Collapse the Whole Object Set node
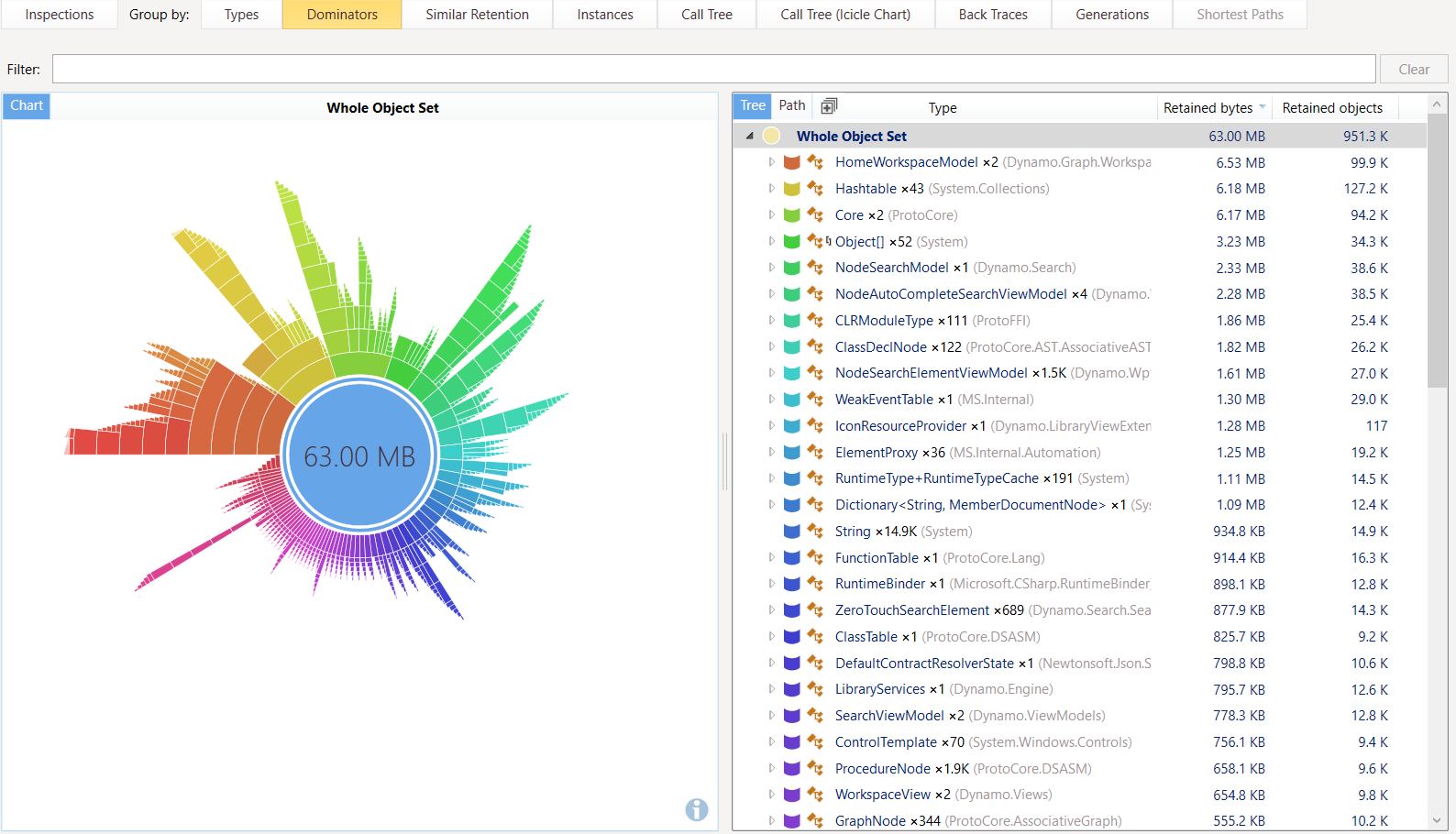Screen dimensions: 1456x834 coord(750,136)
